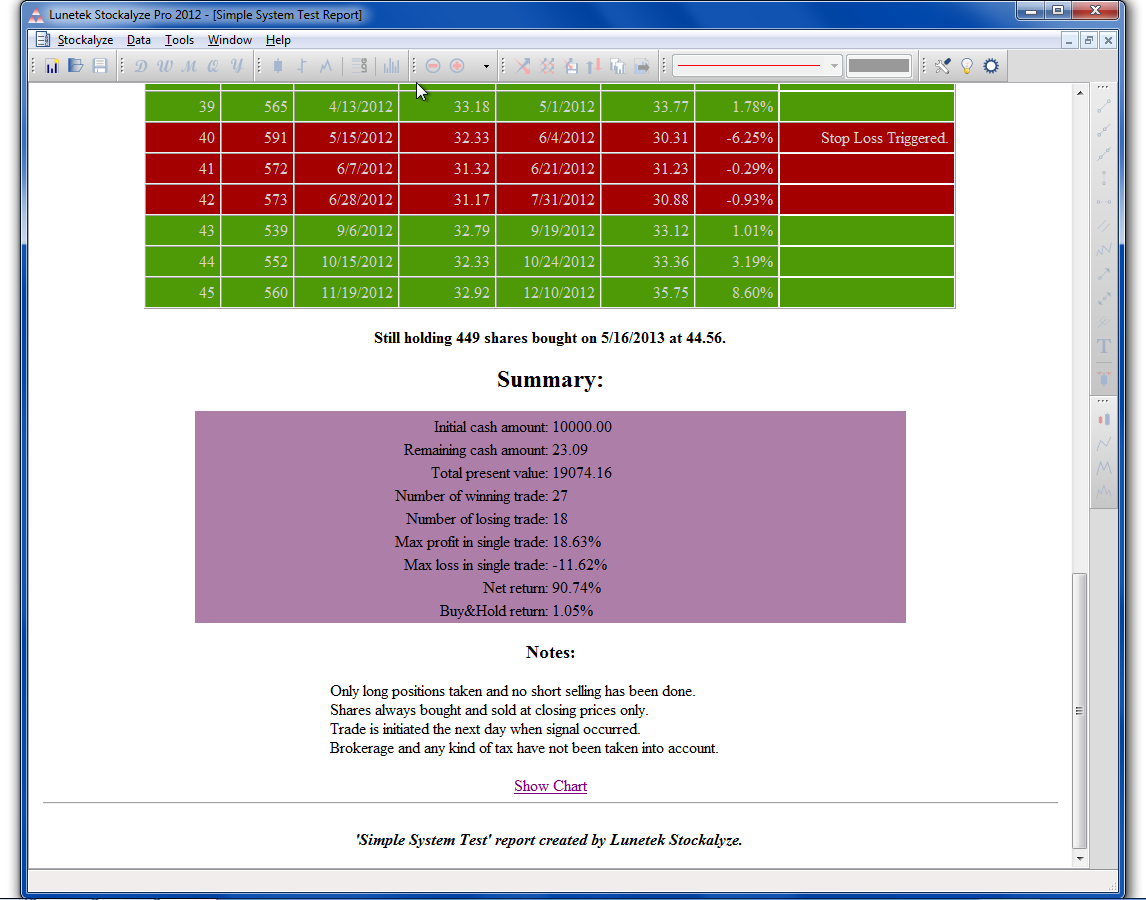The width and height of the screenshot is (1146, 900).
Task: Click the vertical scrollbar up arrow
Action: tap(1079, 93)
